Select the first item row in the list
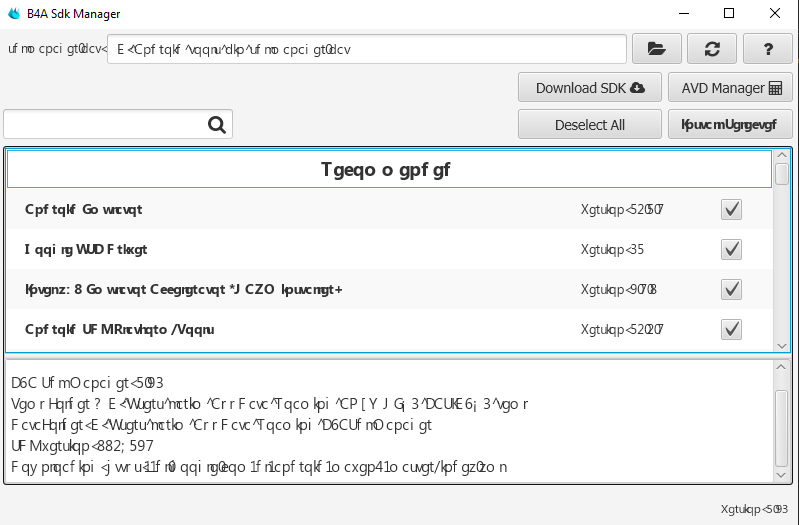The width and height of the screenshot is (799, 525). 300,209
